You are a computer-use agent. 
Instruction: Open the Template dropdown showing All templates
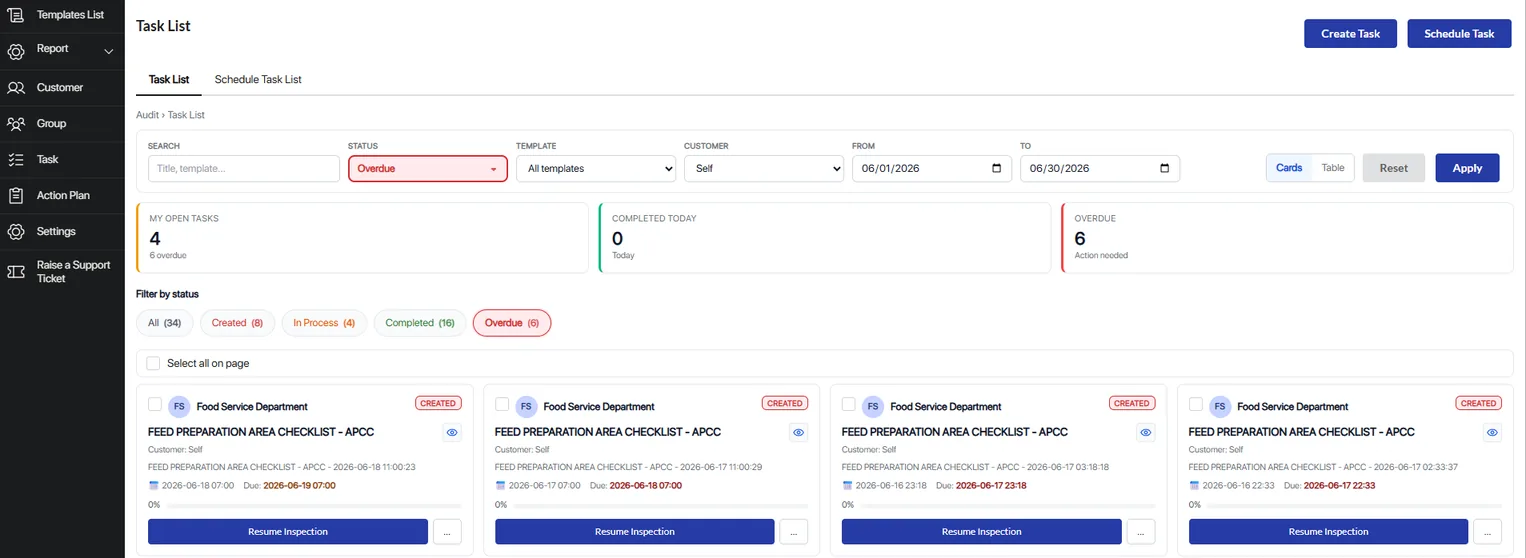pos(596,169)
